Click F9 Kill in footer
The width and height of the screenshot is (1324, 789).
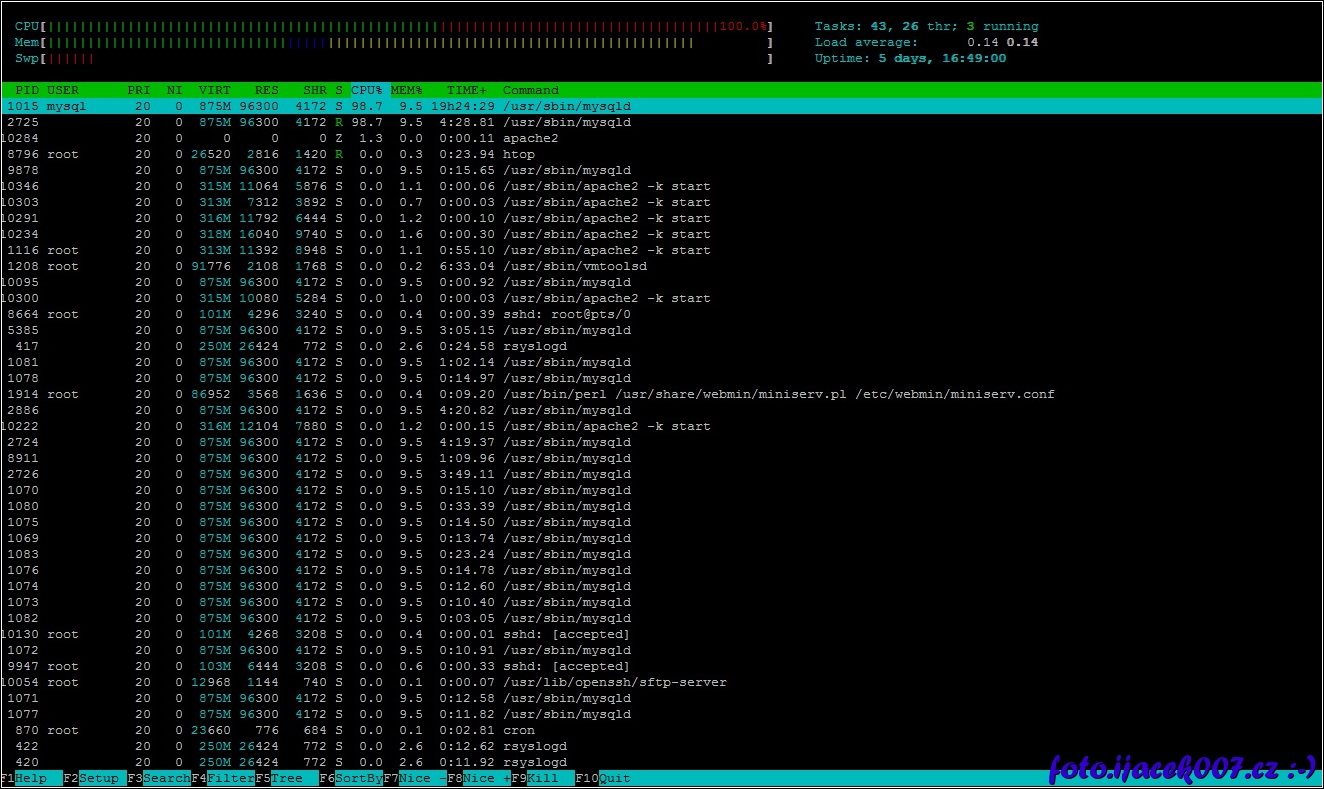[x=542, y=778]
